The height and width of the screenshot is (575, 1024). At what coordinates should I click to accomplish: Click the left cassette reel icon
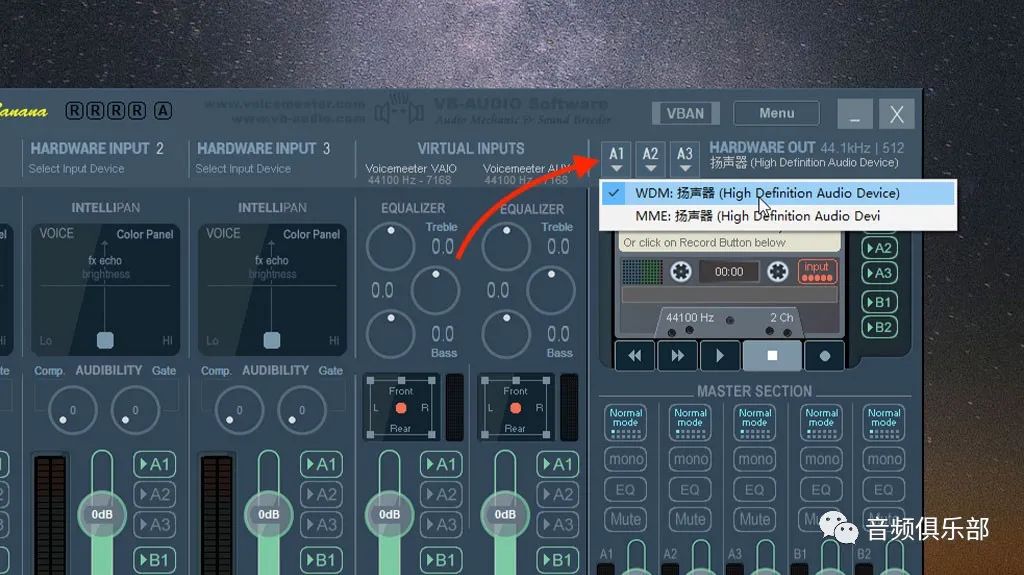point(680,271)
